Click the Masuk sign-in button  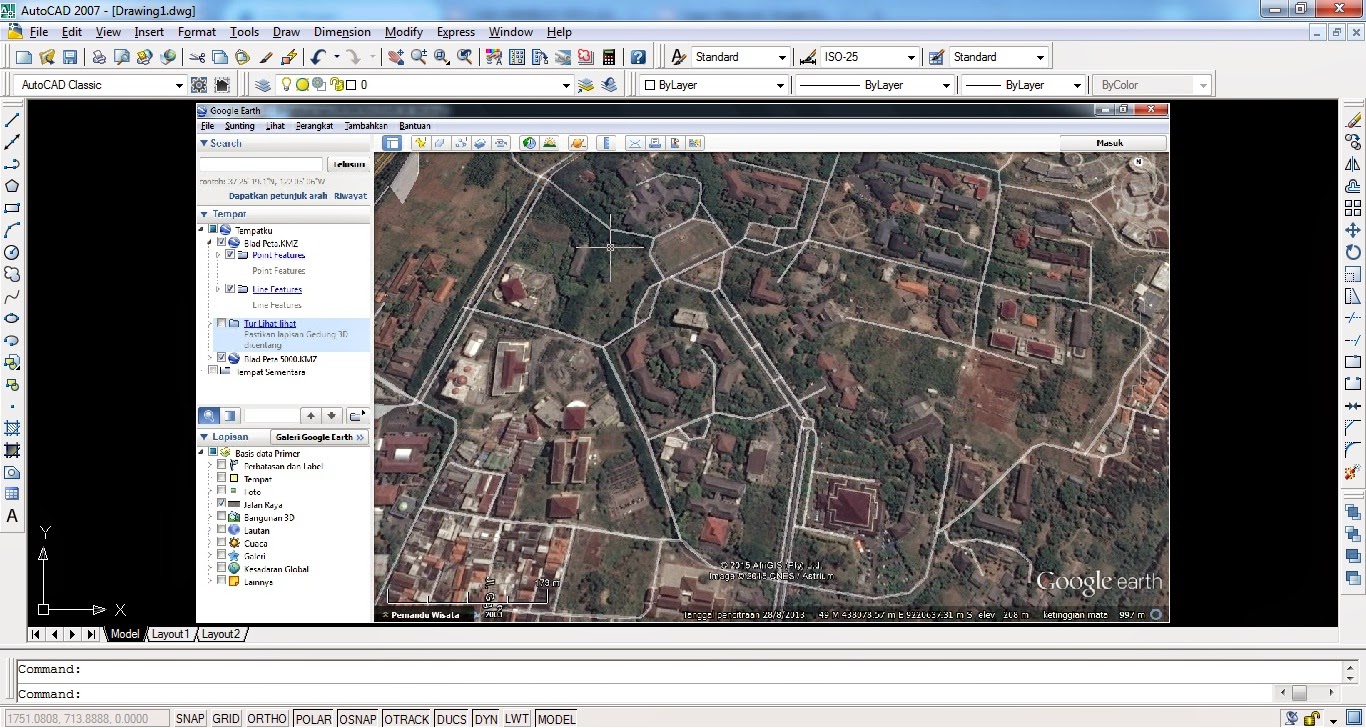1111,143
